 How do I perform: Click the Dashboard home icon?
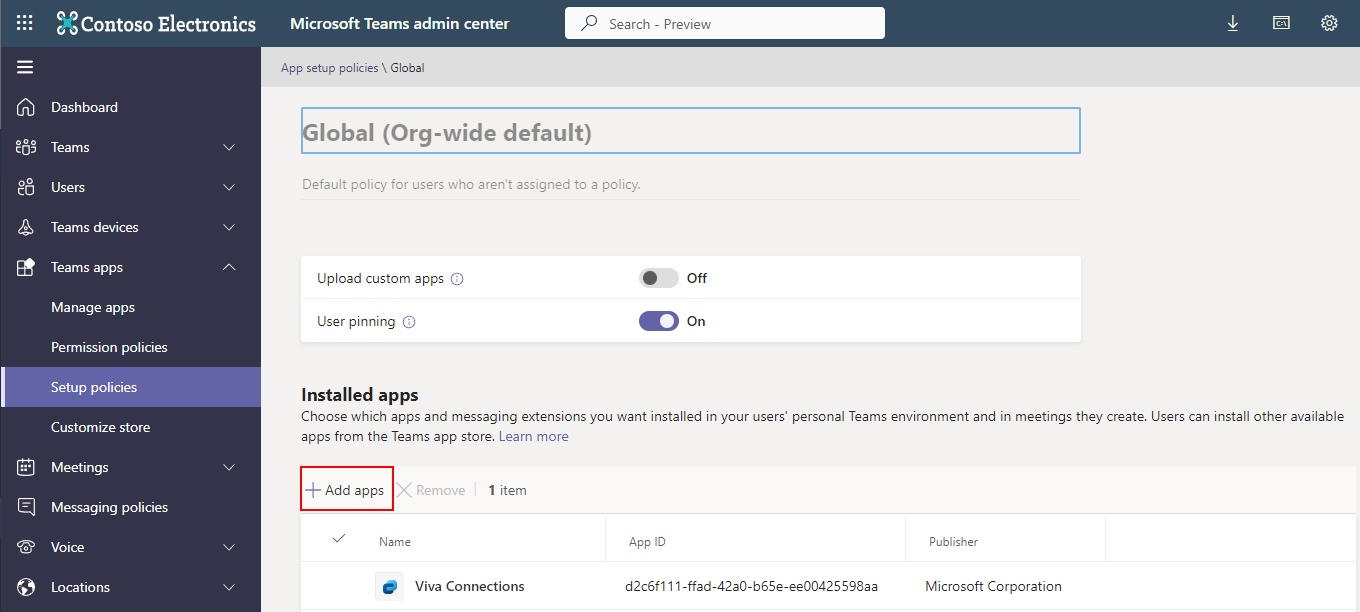[x=26, y=107]
